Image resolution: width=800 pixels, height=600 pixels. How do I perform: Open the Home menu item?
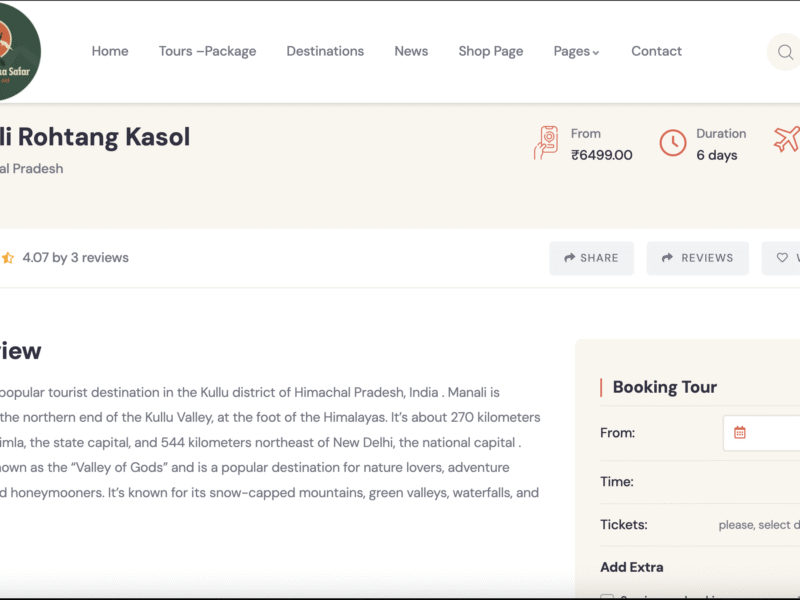coord(110,51)
